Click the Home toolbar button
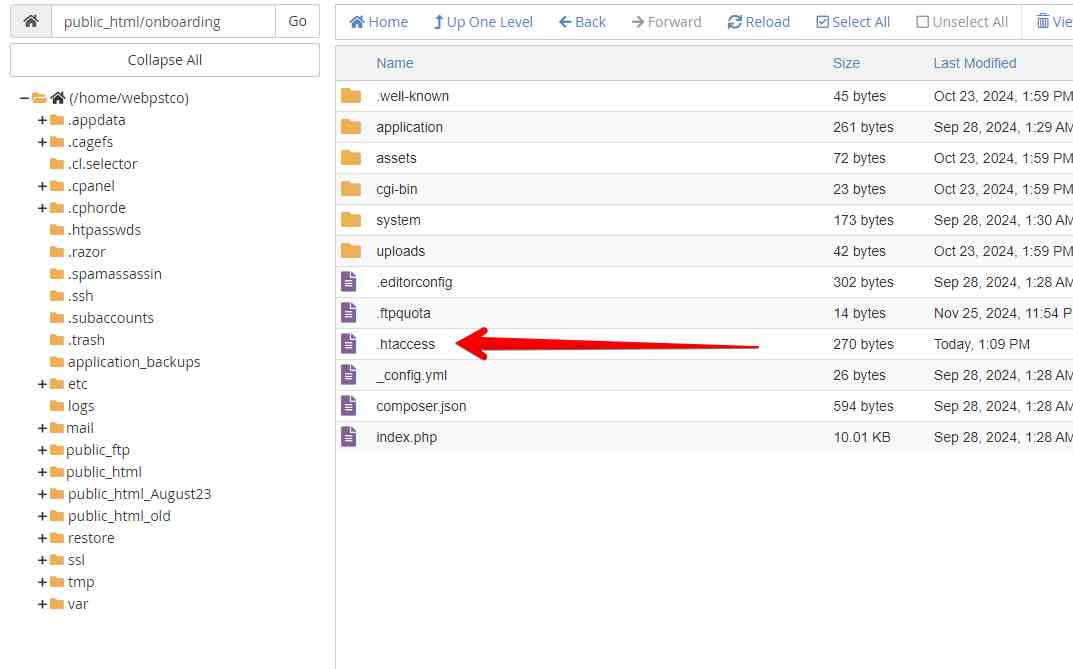 coord(378,22)
